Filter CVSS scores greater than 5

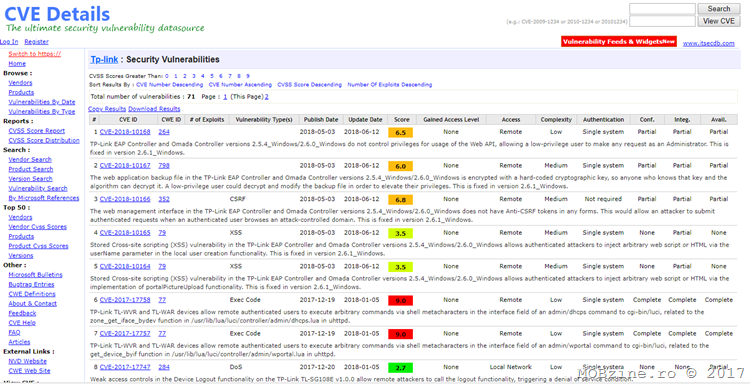click(212, 76)
